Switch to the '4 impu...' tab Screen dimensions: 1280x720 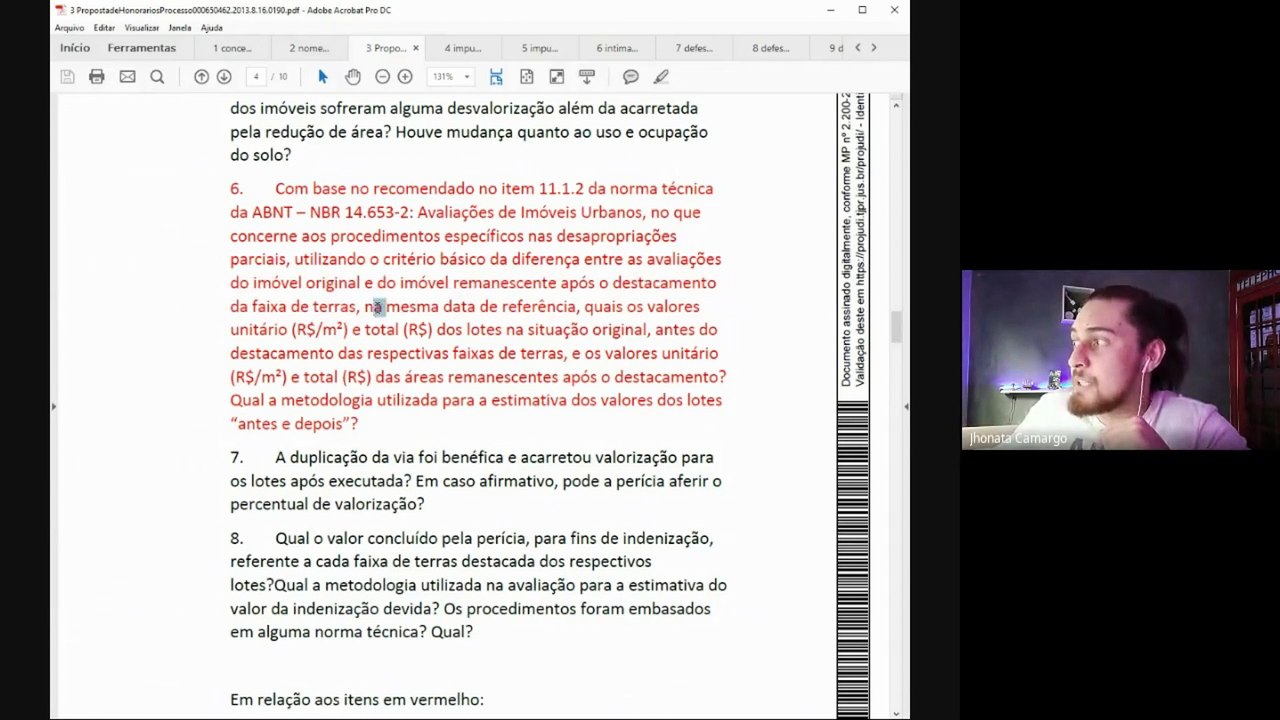463,48
